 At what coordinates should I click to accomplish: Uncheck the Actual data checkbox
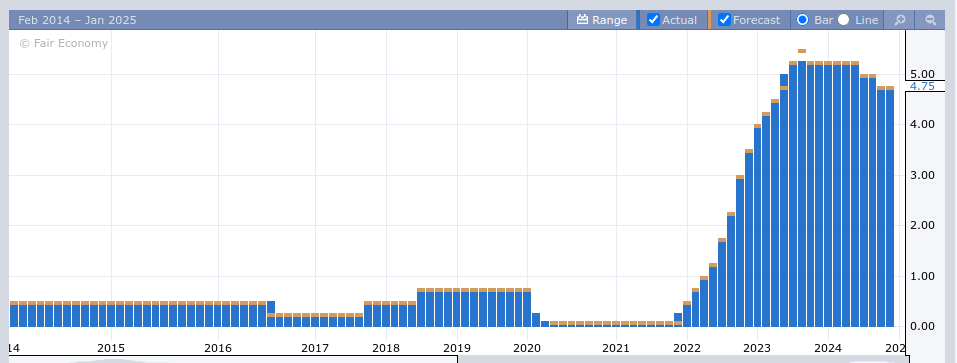coord(653,20)
